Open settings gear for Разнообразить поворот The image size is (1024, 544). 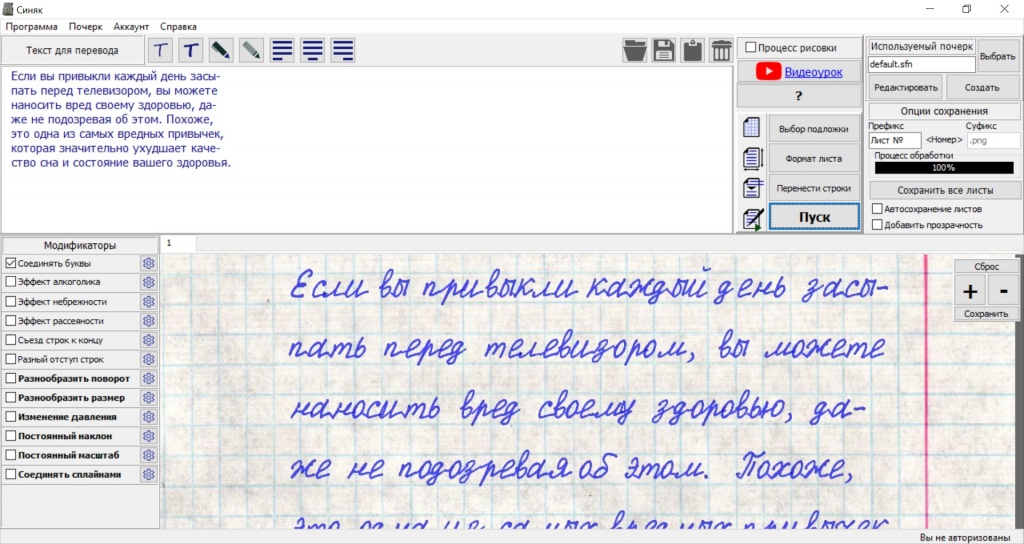point(149,378)
